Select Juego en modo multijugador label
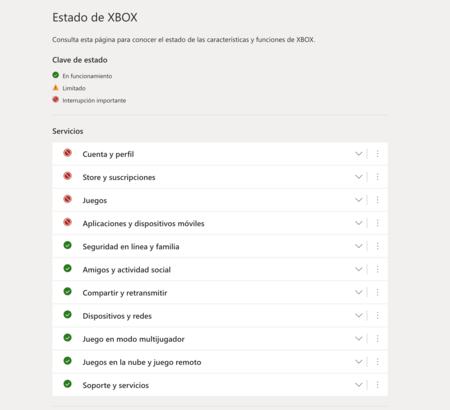 coord(133,339)
